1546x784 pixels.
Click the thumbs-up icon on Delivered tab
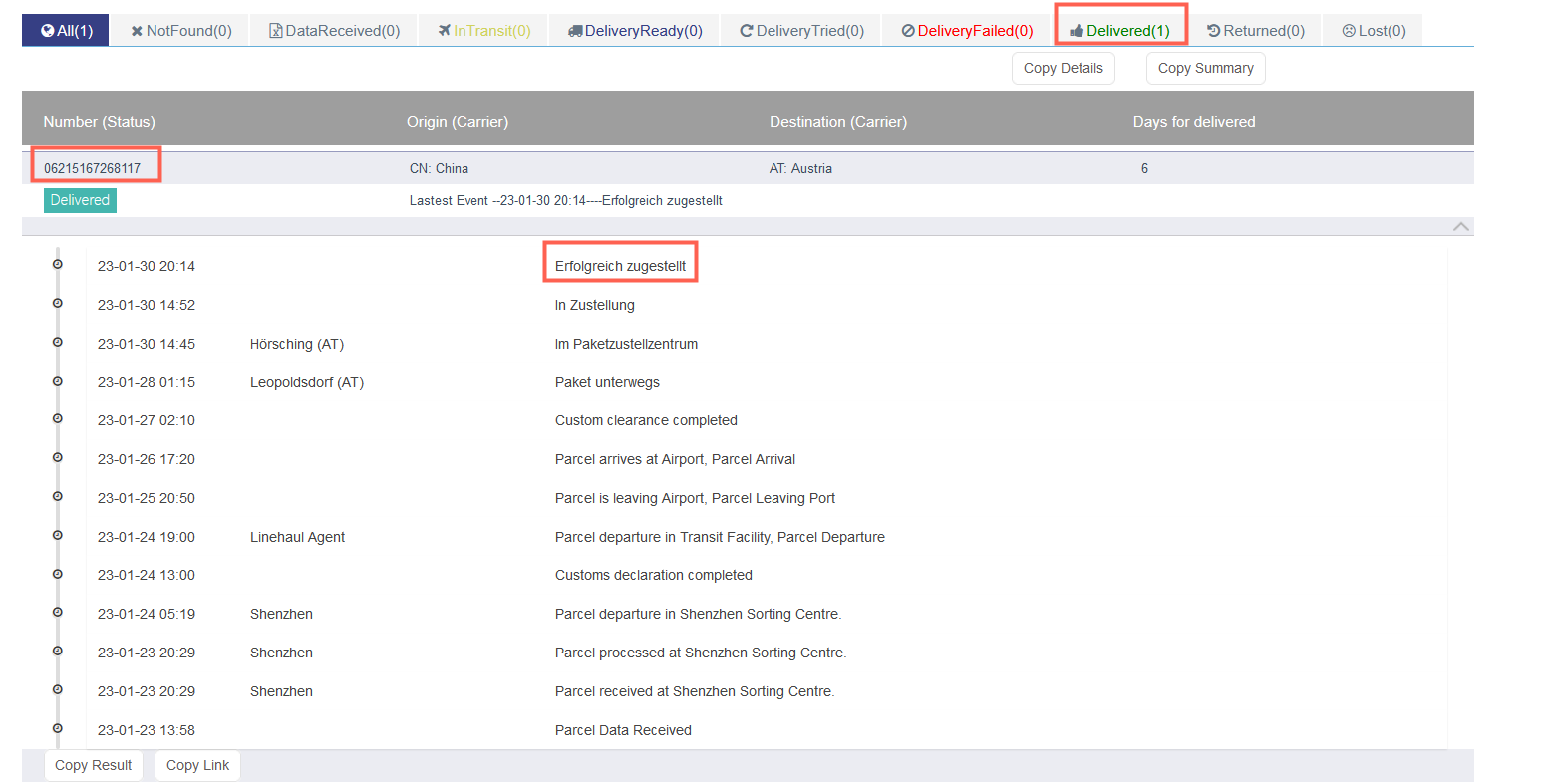[x=1077, y=31]
